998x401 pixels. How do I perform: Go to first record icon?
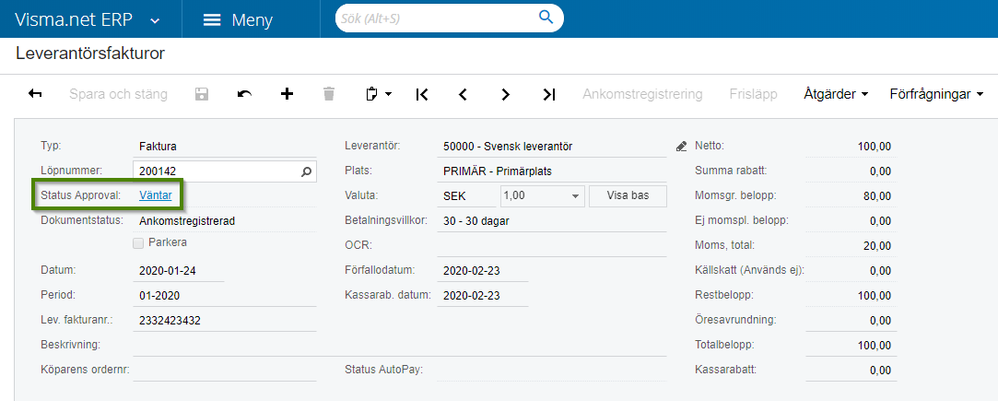pyautogui.click(x=421, y=94)
